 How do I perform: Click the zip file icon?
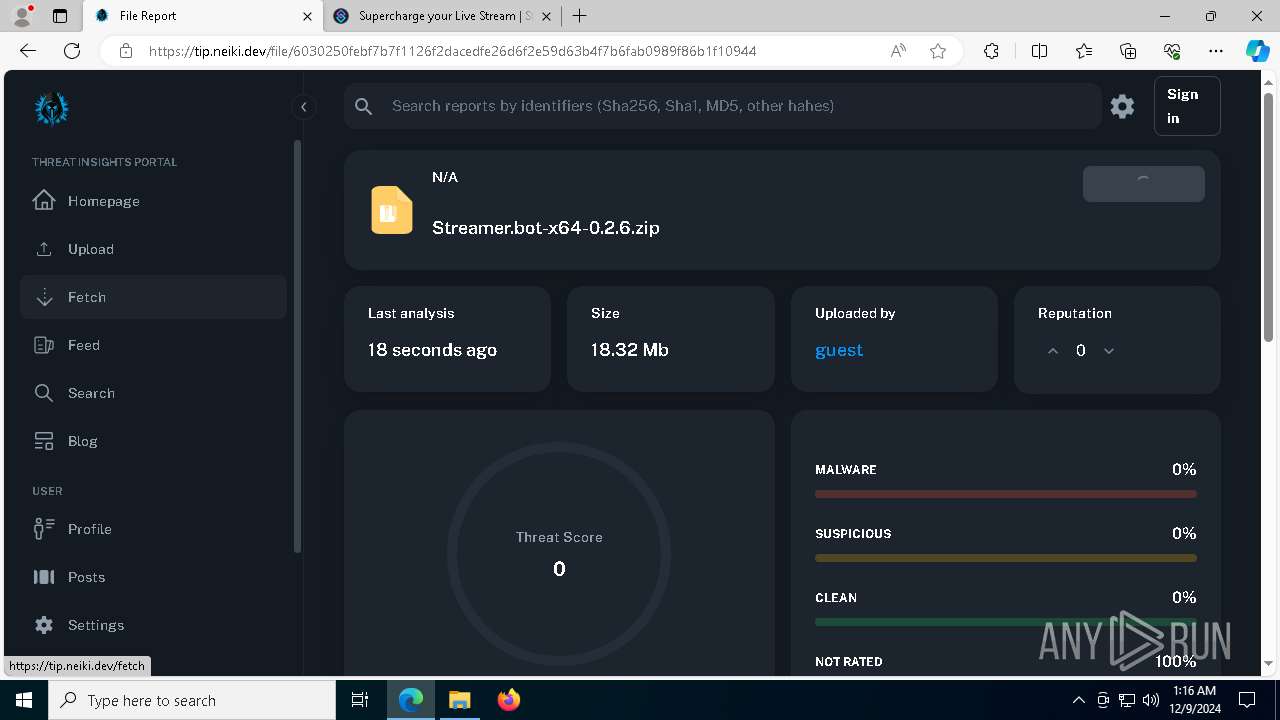click(392, 210)
